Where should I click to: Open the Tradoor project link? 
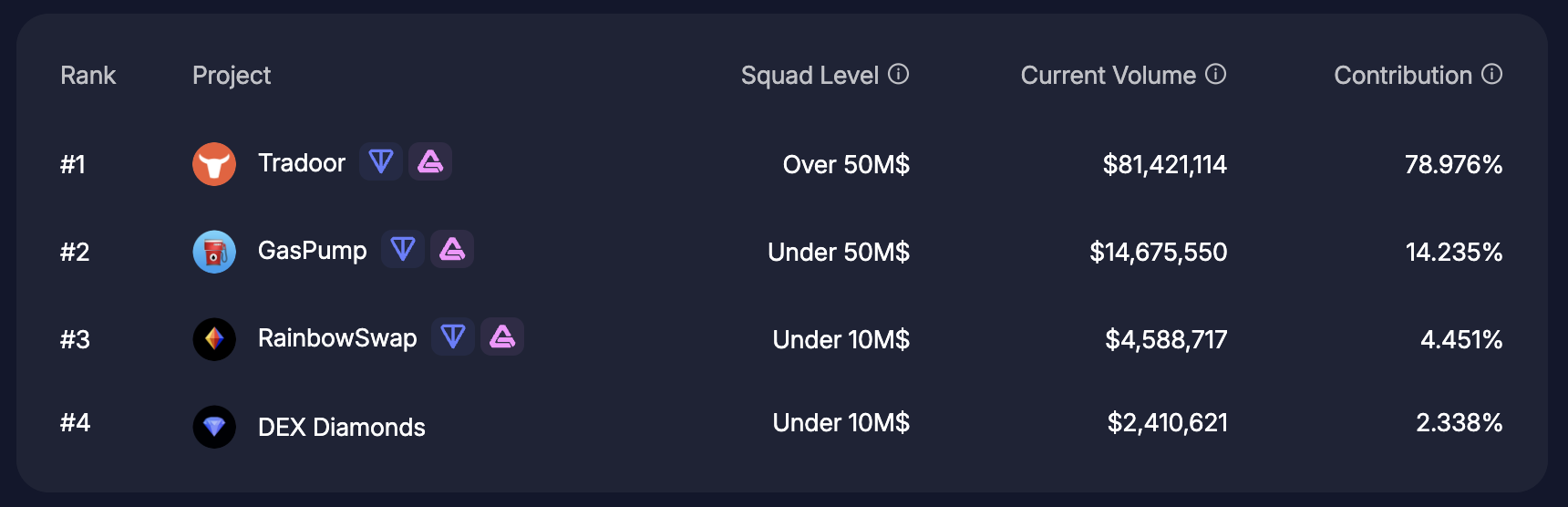click(x=302, y=163)
